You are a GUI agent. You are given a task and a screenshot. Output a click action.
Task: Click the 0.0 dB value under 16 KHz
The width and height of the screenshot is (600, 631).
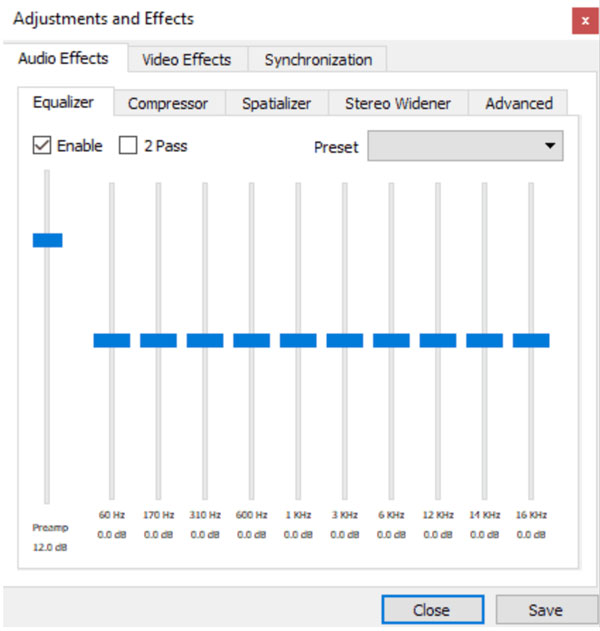[x=531, y=535]
